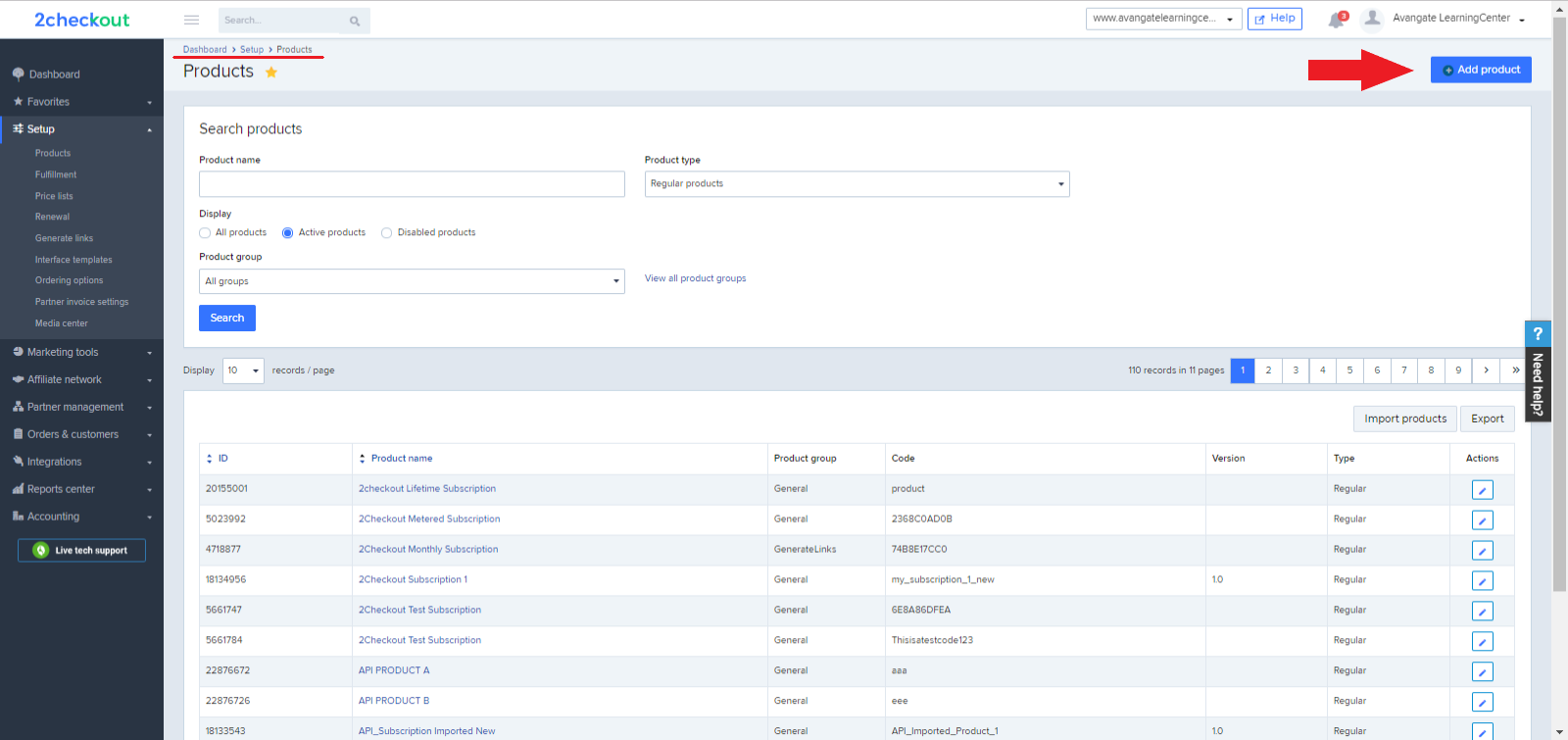Open Renewal in Setup submenu
Screen dimensions: 1568x740
52,217
